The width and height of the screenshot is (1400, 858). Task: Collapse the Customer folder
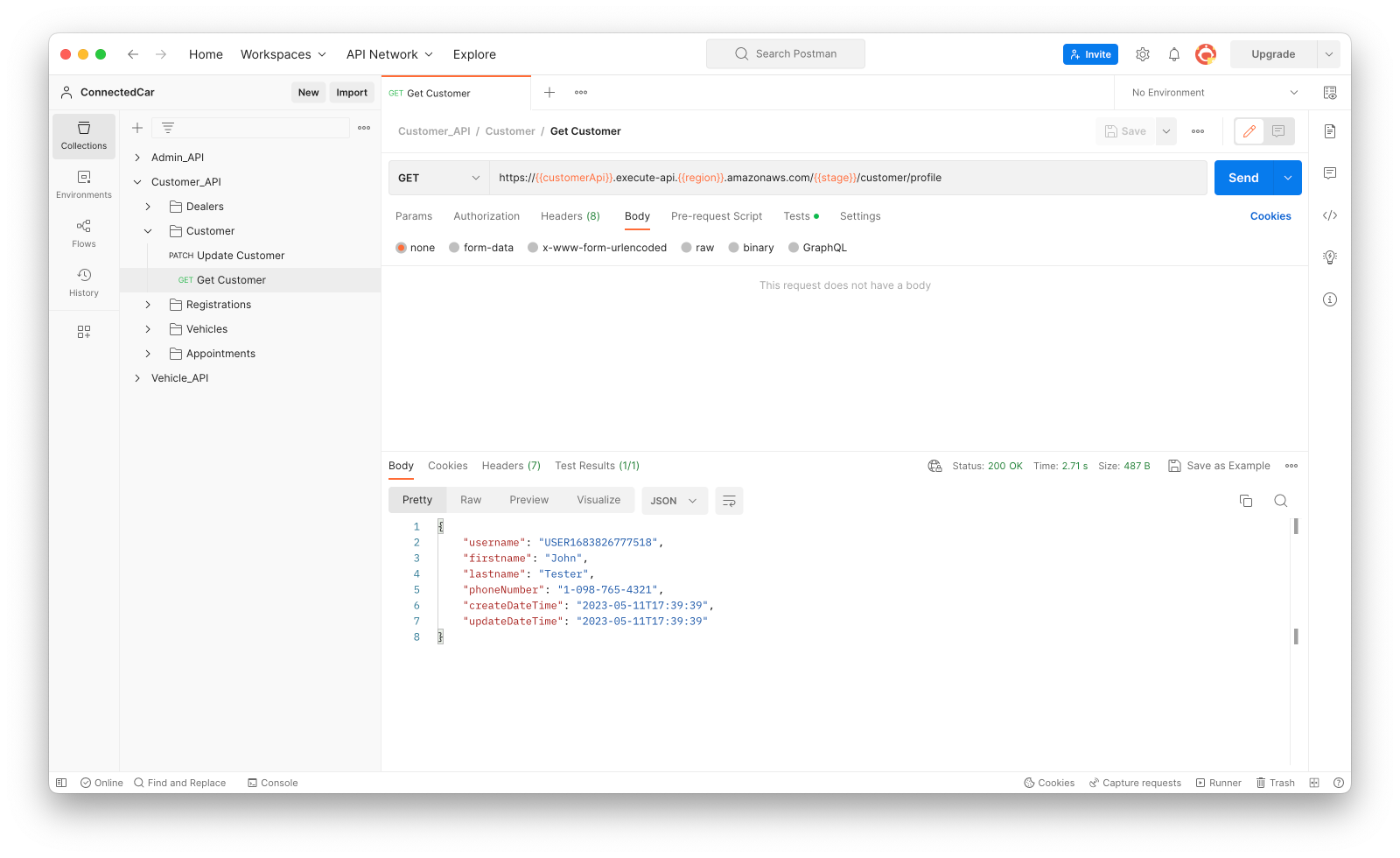pyautogui.click(x=148, y=231)
